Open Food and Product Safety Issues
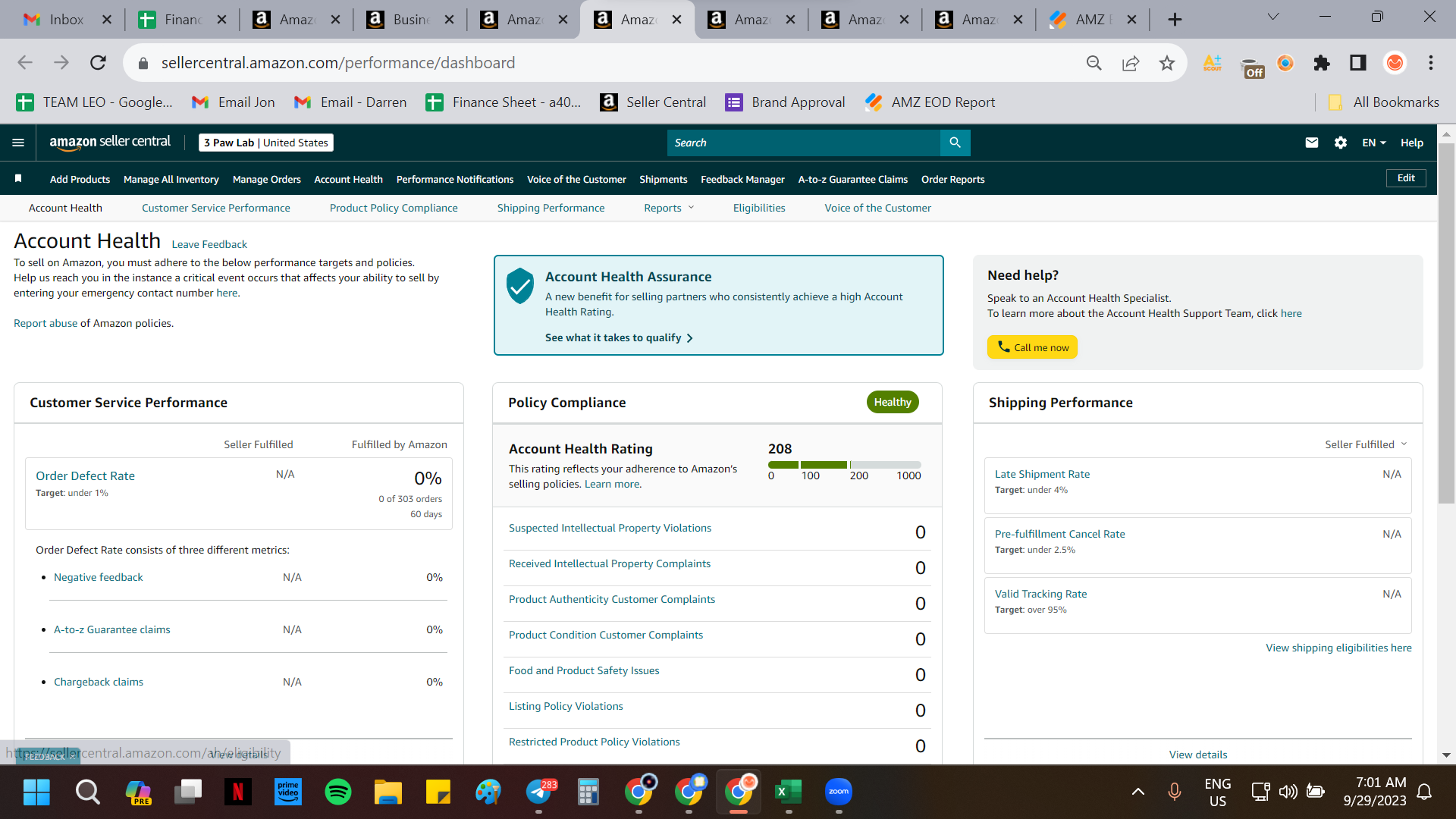Viewport: 1456px width, 819px height. [584, 670]
